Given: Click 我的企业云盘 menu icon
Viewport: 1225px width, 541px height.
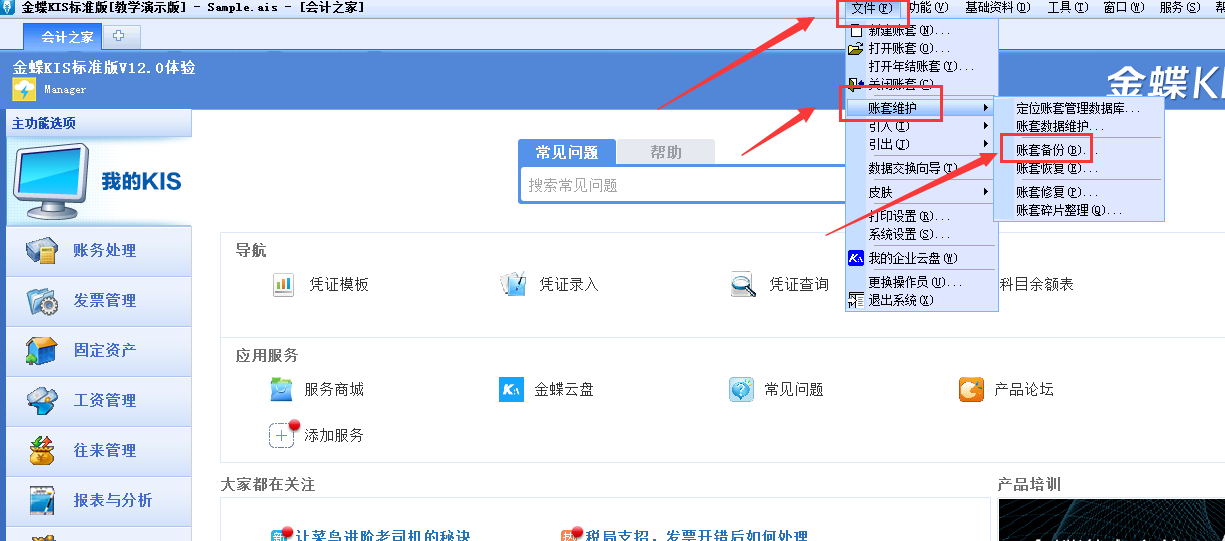Looking at the screenshot, I should point(855,258).
